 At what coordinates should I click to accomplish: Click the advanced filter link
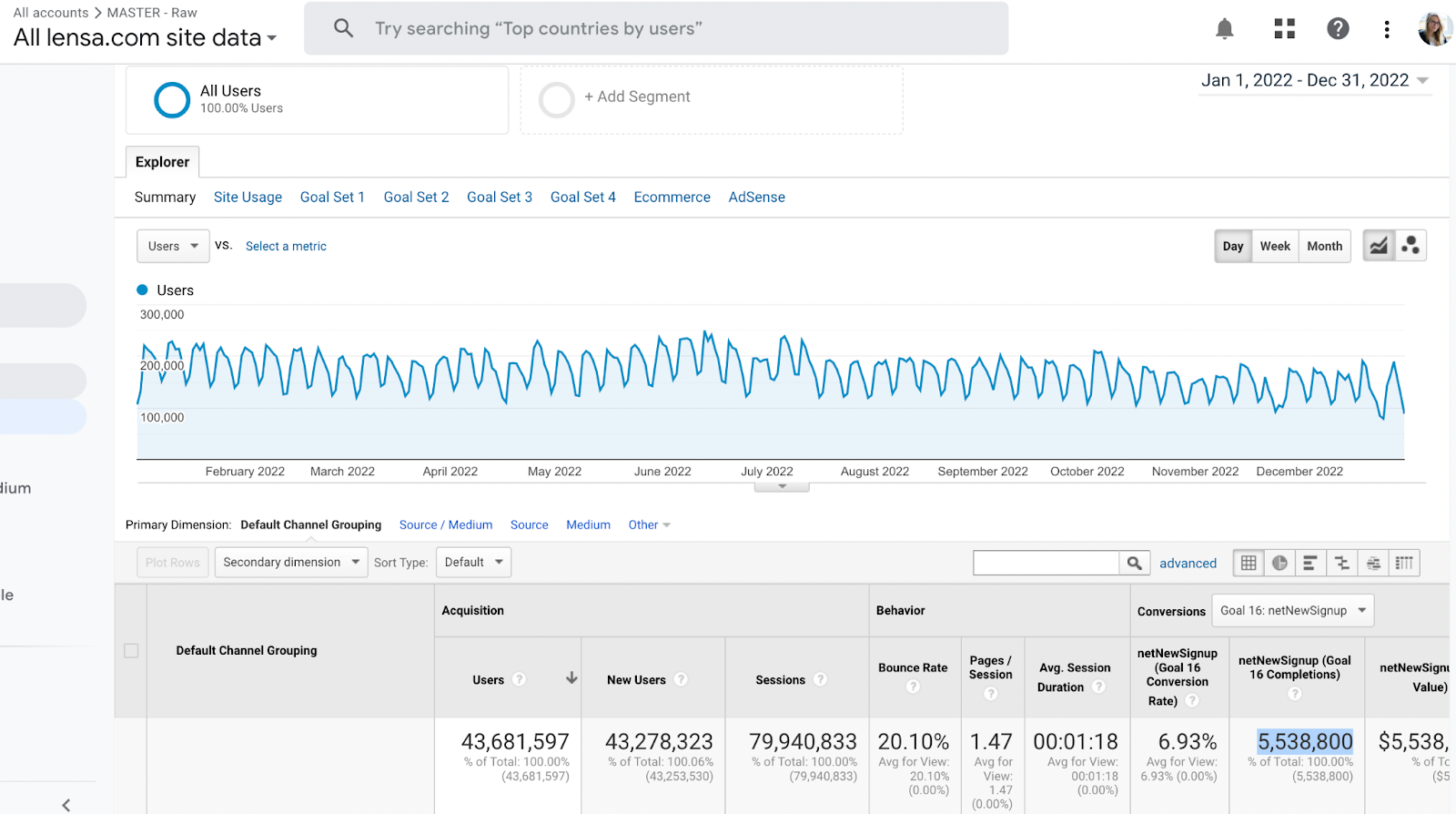tap(1188, 563)
